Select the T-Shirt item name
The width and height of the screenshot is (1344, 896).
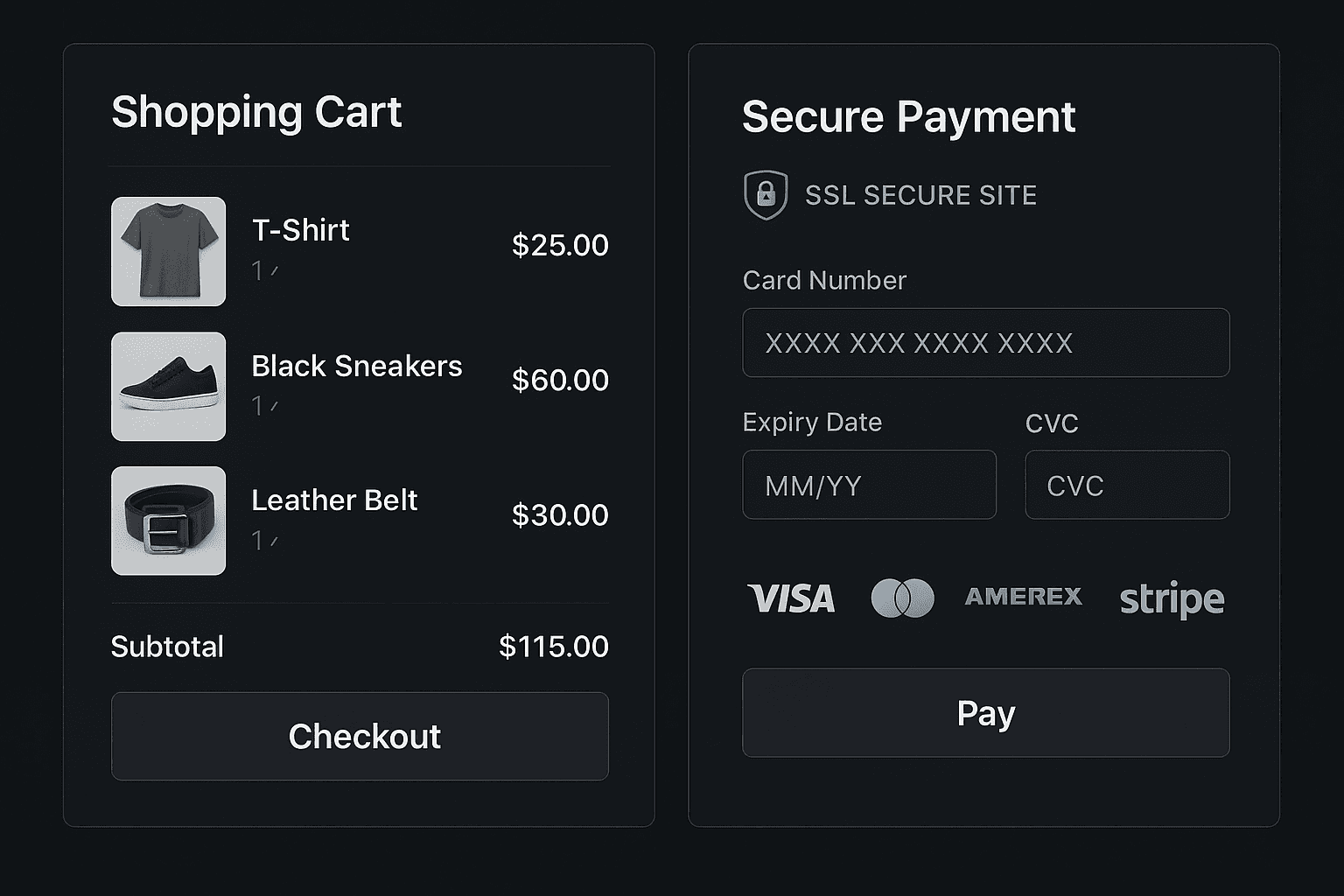(300, 230)
